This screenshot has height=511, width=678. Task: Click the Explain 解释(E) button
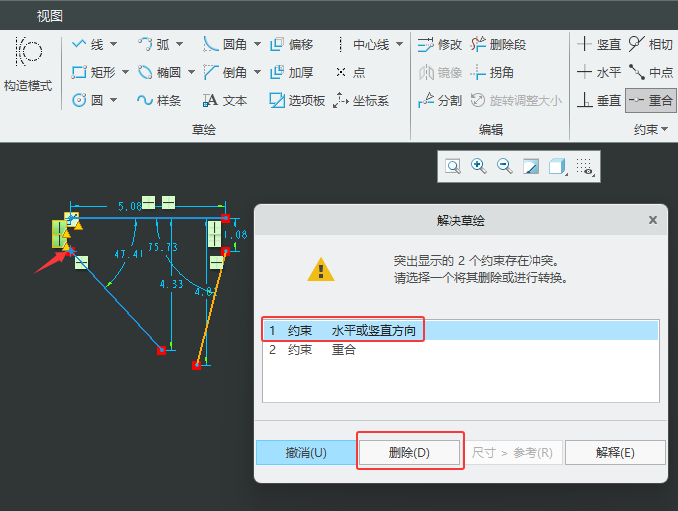point(615,453)
